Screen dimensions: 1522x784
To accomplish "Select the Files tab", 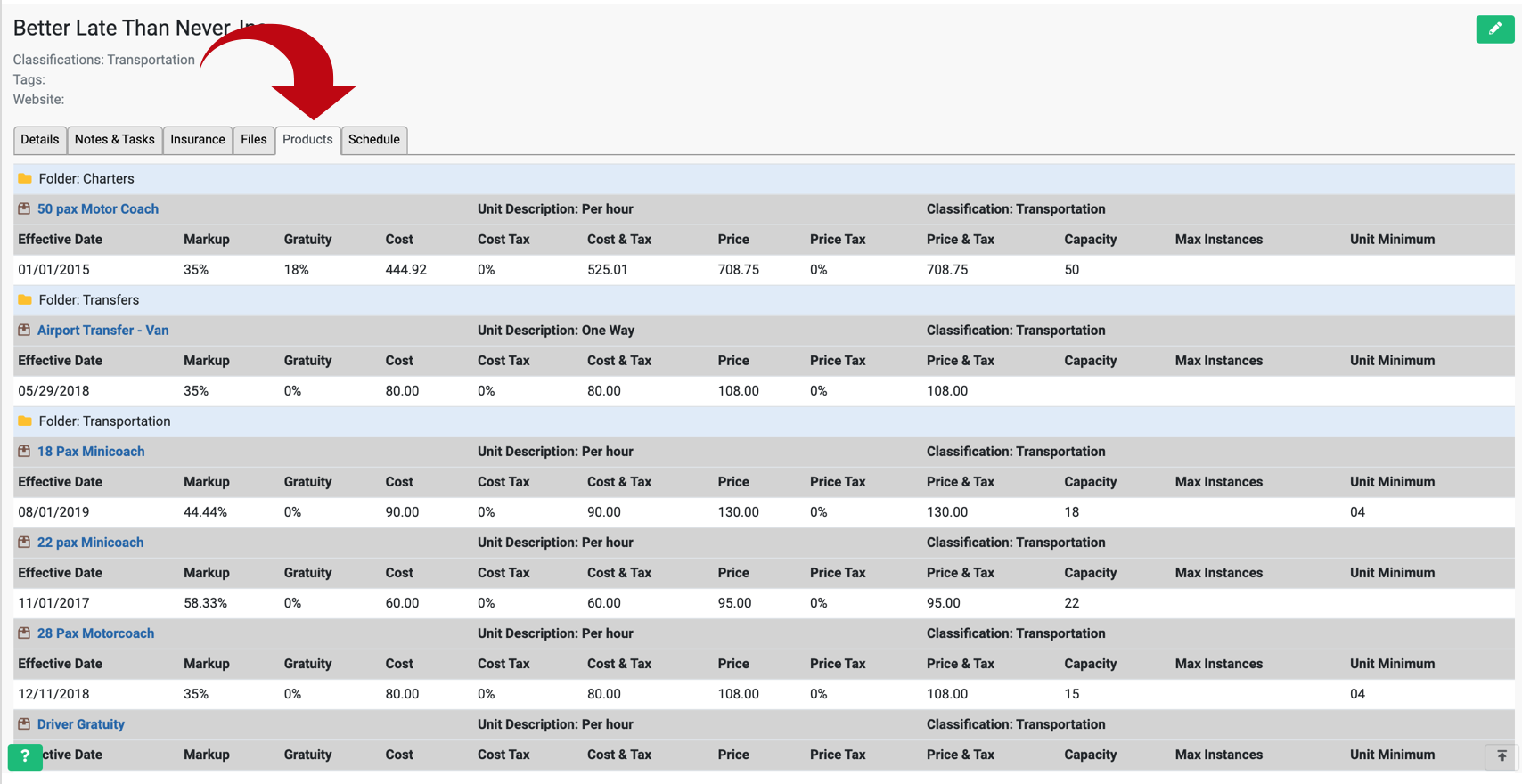I will tap(254, 140).
